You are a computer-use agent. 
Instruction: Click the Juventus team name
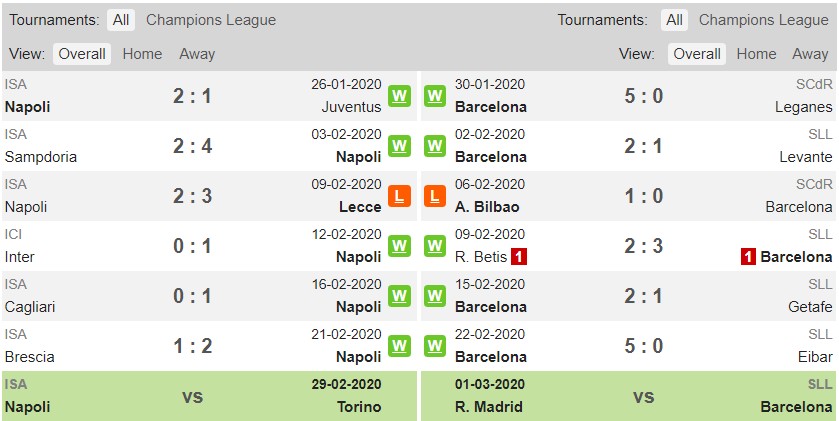[352, 107]
